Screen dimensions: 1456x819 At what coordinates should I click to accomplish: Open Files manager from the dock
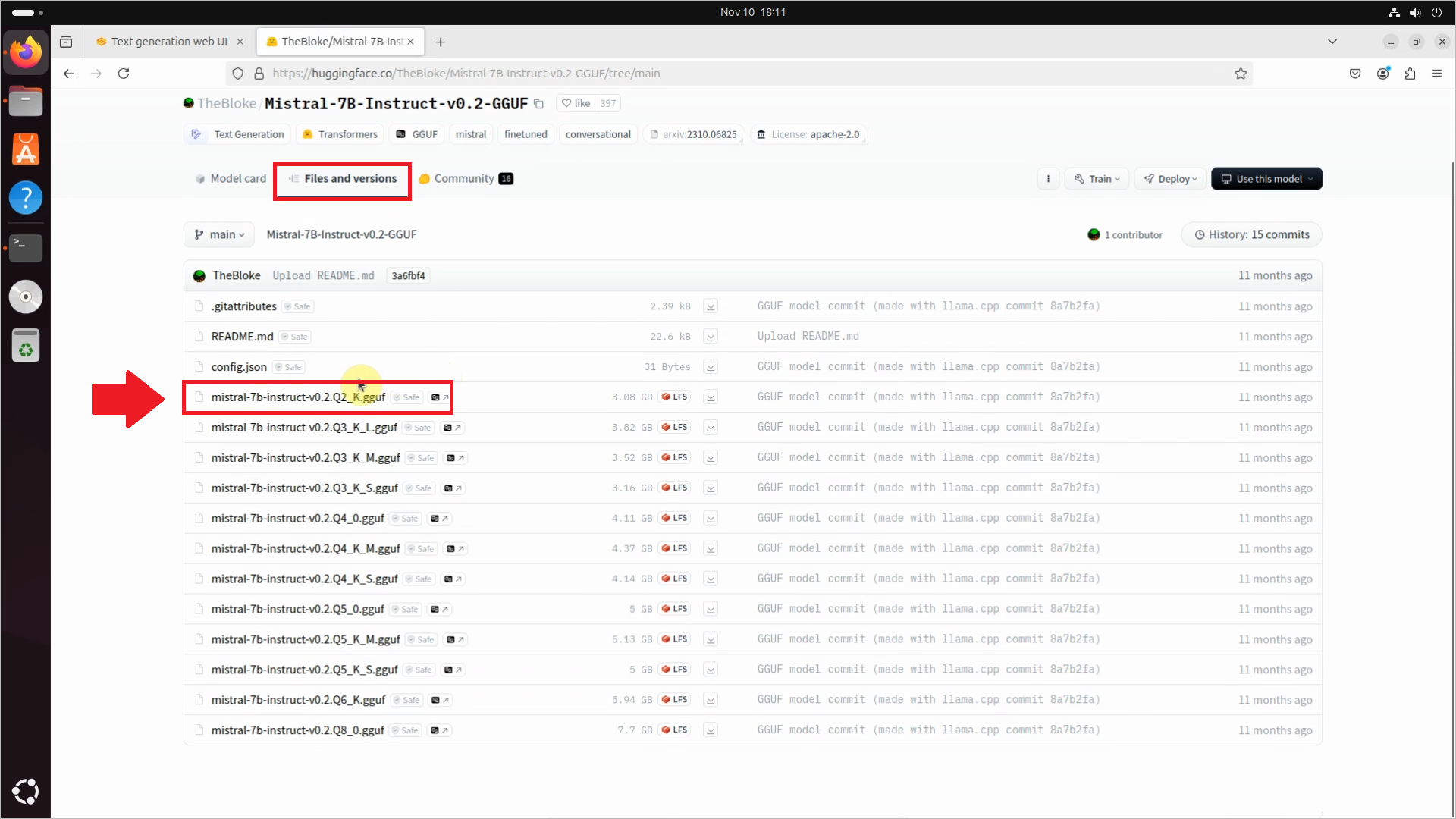tap(26, 101)
